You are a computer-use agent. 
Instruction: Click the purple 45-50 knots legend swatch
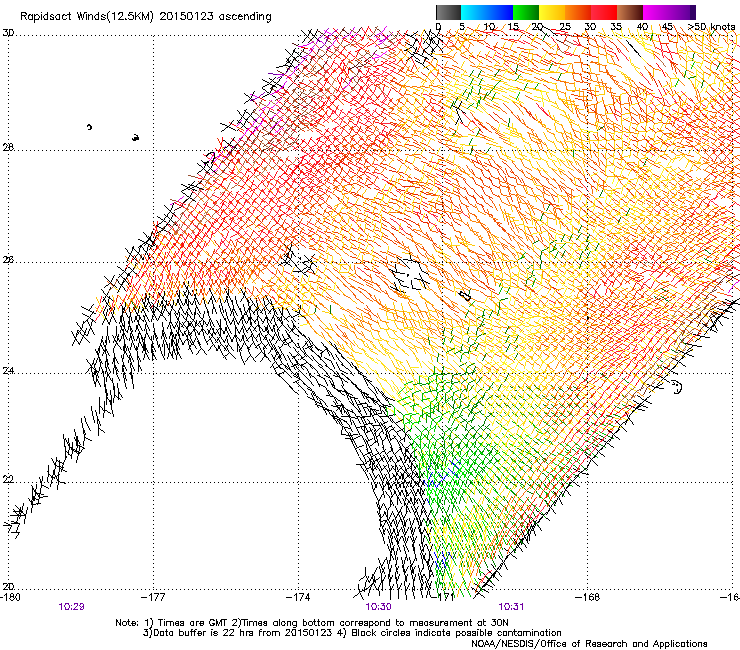tap(682, 12)
